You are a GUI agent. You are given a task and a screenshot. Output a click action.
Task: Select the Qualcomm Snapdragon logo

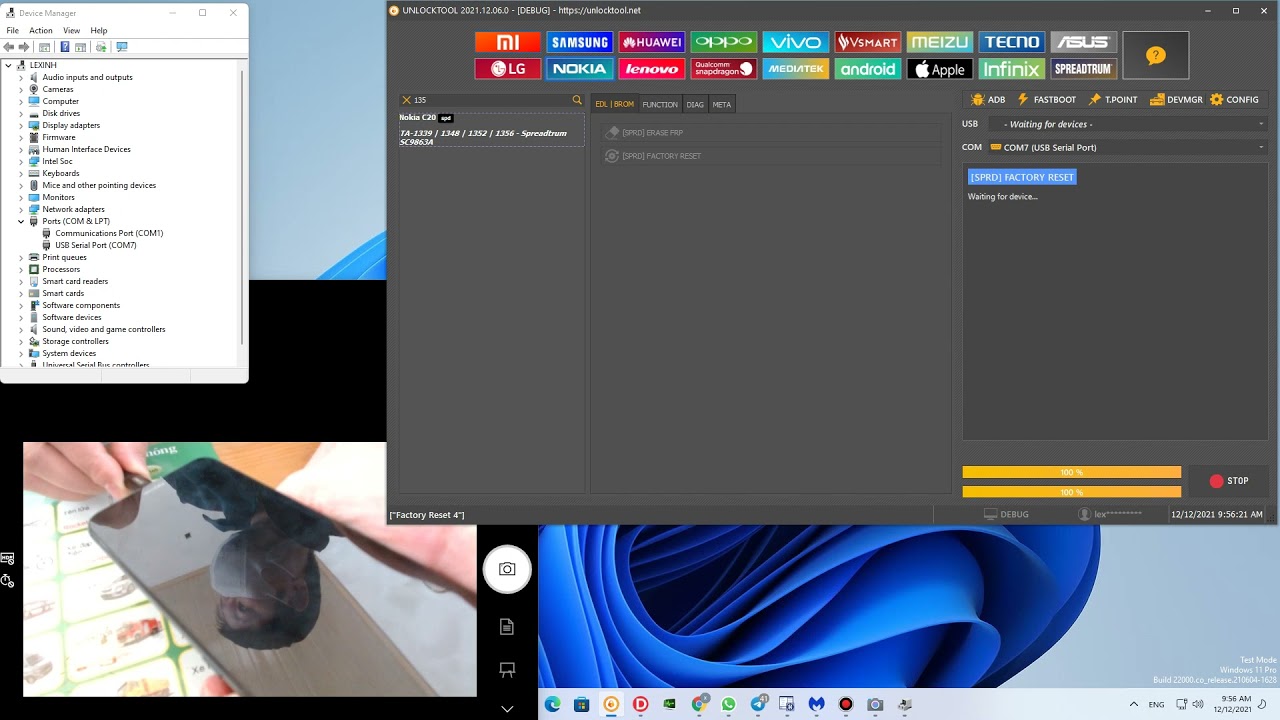coord(723,69)
